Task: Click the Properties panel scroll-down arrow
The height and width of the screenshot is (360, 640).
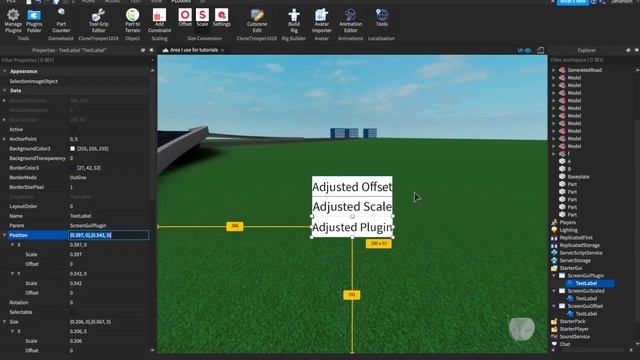Action: click(153, 350)
